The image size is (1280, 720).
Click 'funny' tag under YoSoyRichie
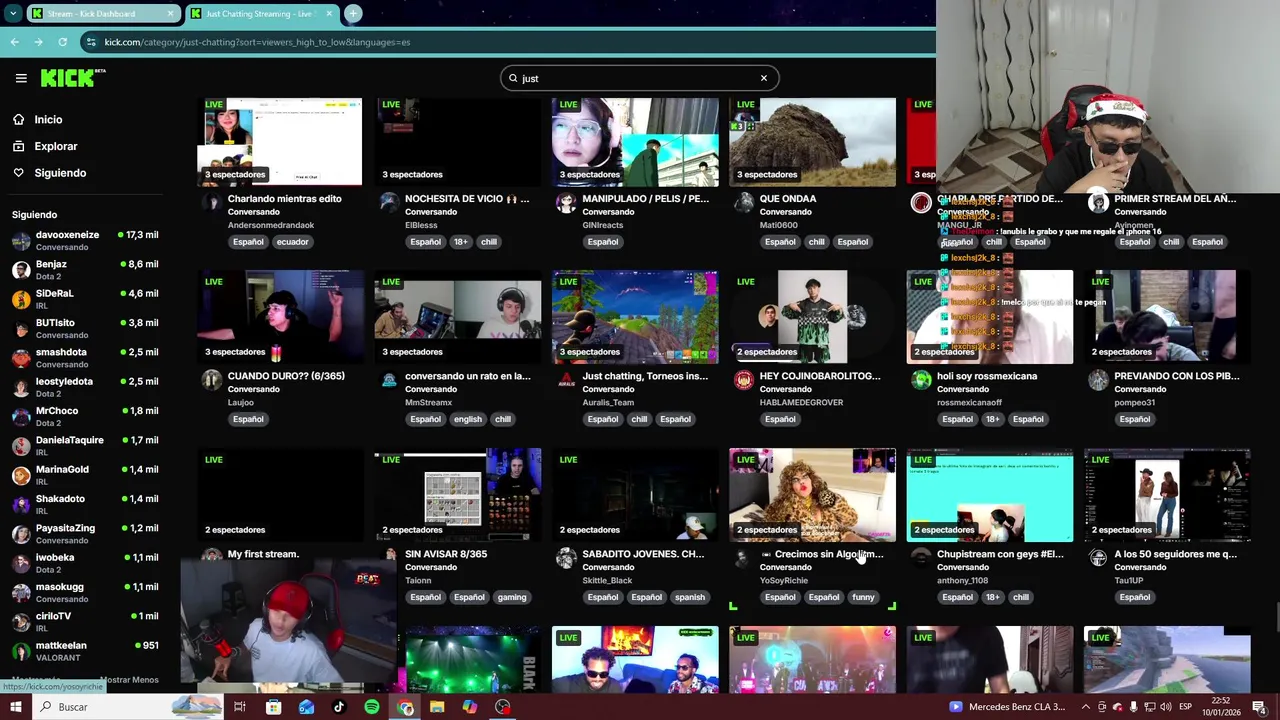click(863, 597)
